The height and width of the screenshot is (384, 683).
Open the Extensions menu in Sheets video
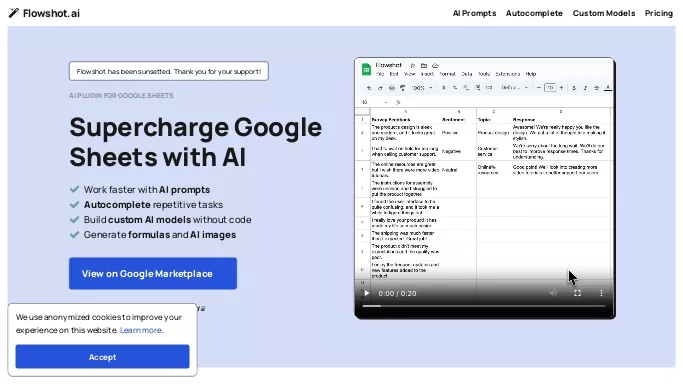[507, 74]
